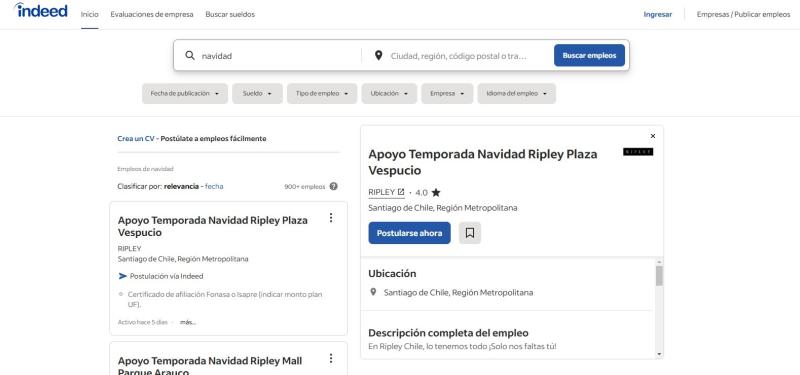Click 'Empleos de navidad' label
This screenshot has width=800, height=375.
145,169
